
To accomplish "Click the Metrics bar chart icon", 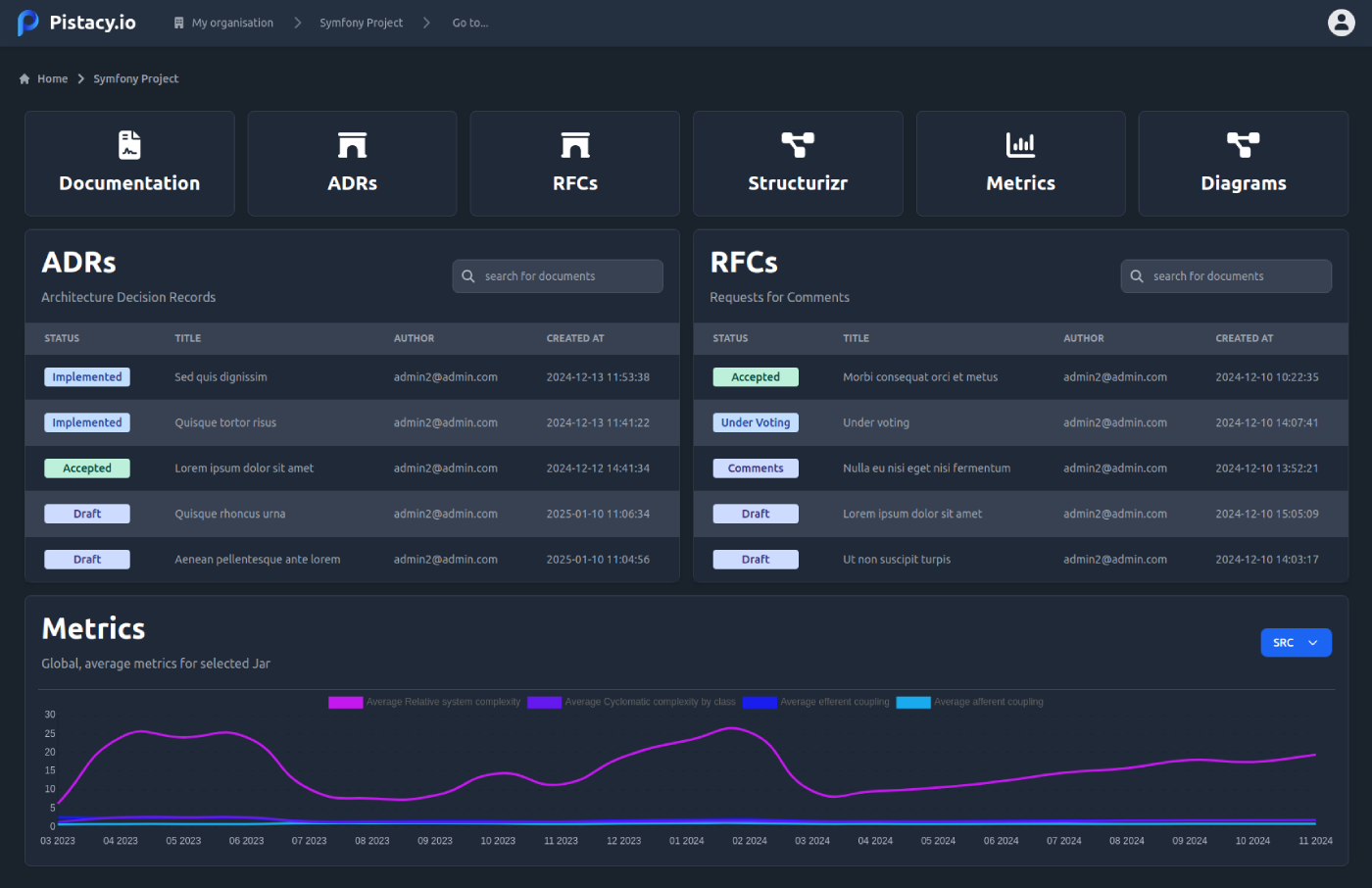I will click(x=1020, y=143).
